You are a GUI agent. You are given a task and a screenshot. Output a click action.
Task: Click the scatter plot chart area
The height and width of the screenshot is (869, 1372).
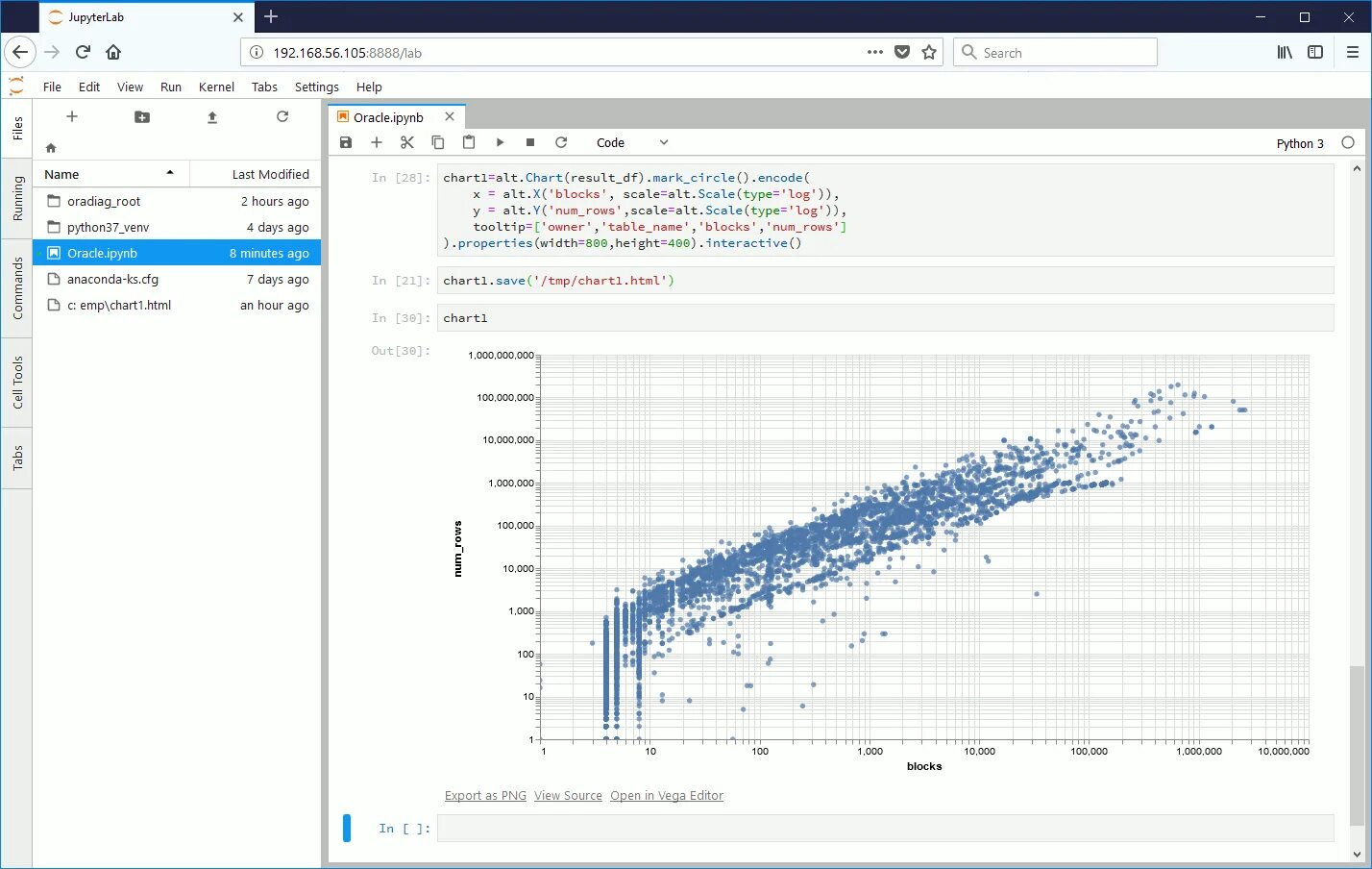pyautogui.click(x=925, y=547)
